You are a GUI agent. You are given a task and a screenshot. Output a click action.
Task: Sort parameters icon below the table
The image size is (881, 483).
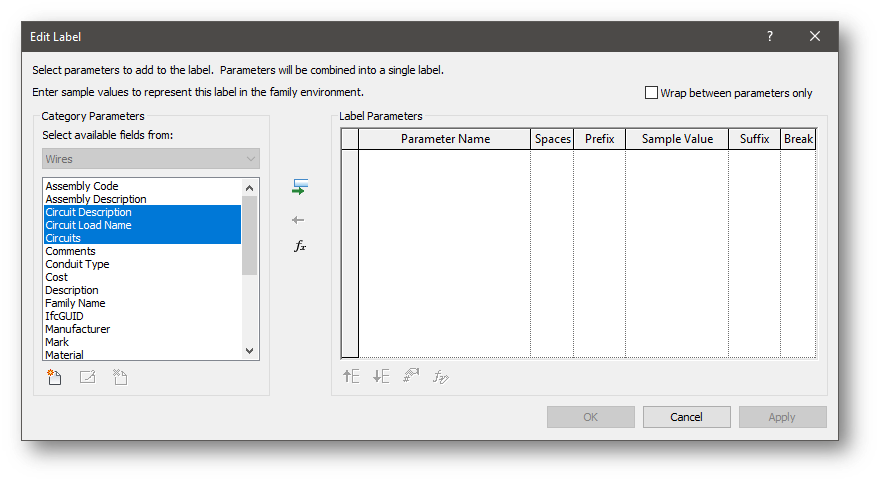point(411,375)
